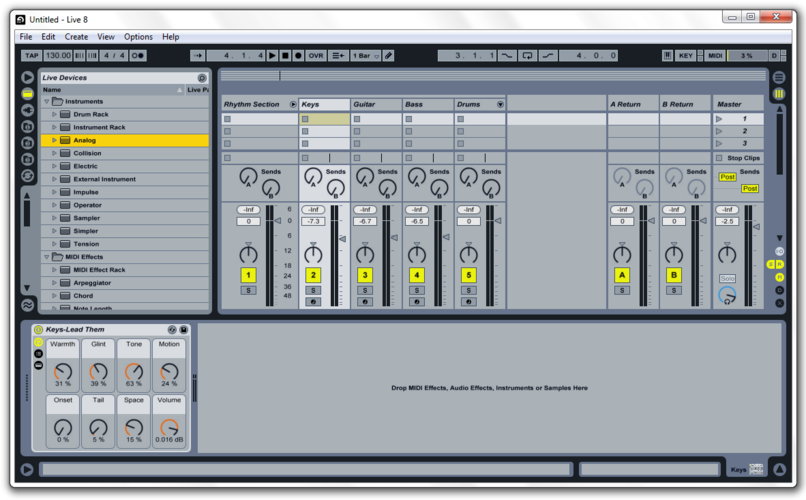
Task: Click the global Record button
Action: [298, 55]
